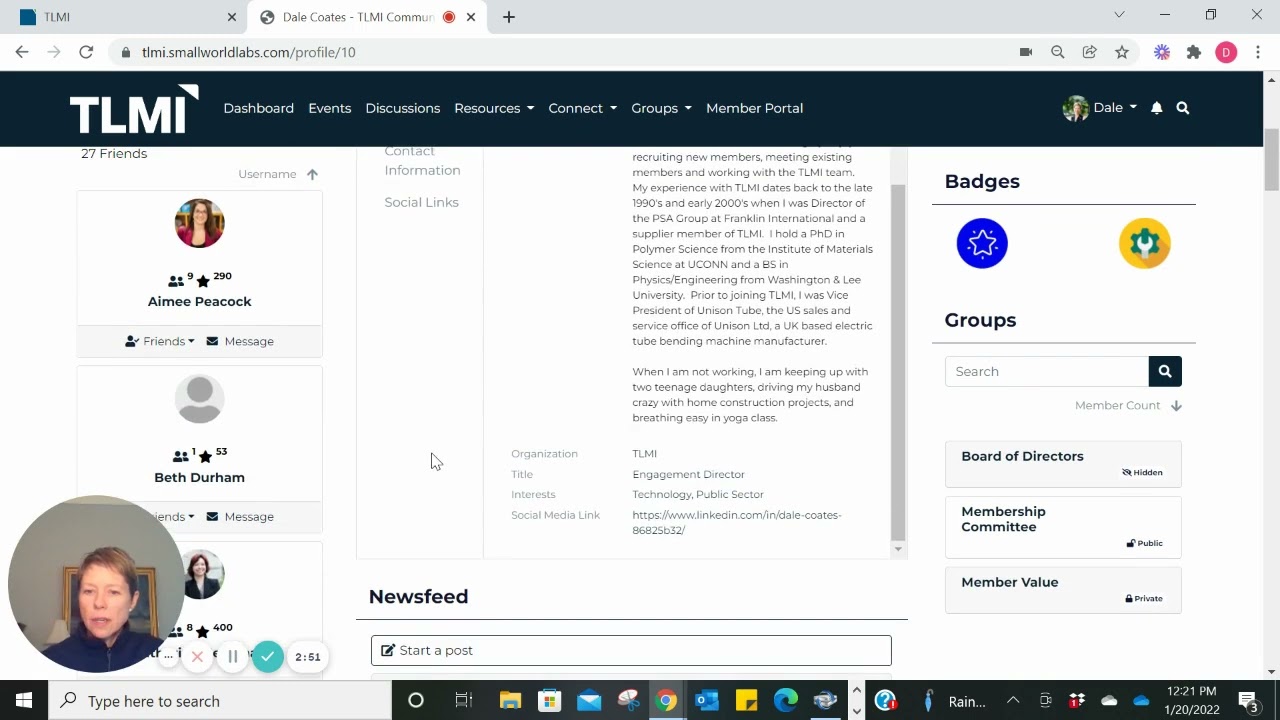Open the Groups navigation menu

point(661,108)
